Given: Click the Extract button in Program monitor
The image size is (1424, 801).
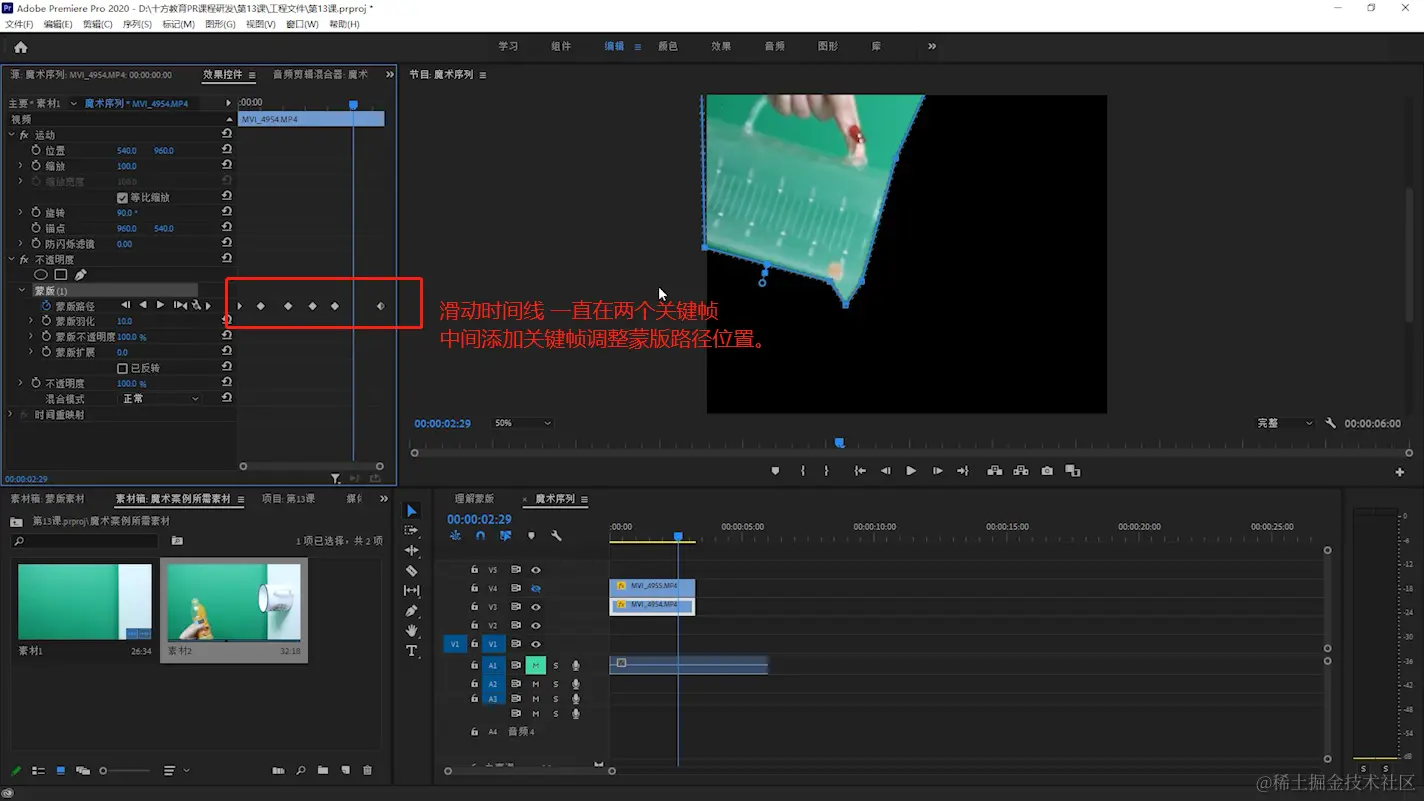Looking at the screenshot, I should click(1021, 471).
